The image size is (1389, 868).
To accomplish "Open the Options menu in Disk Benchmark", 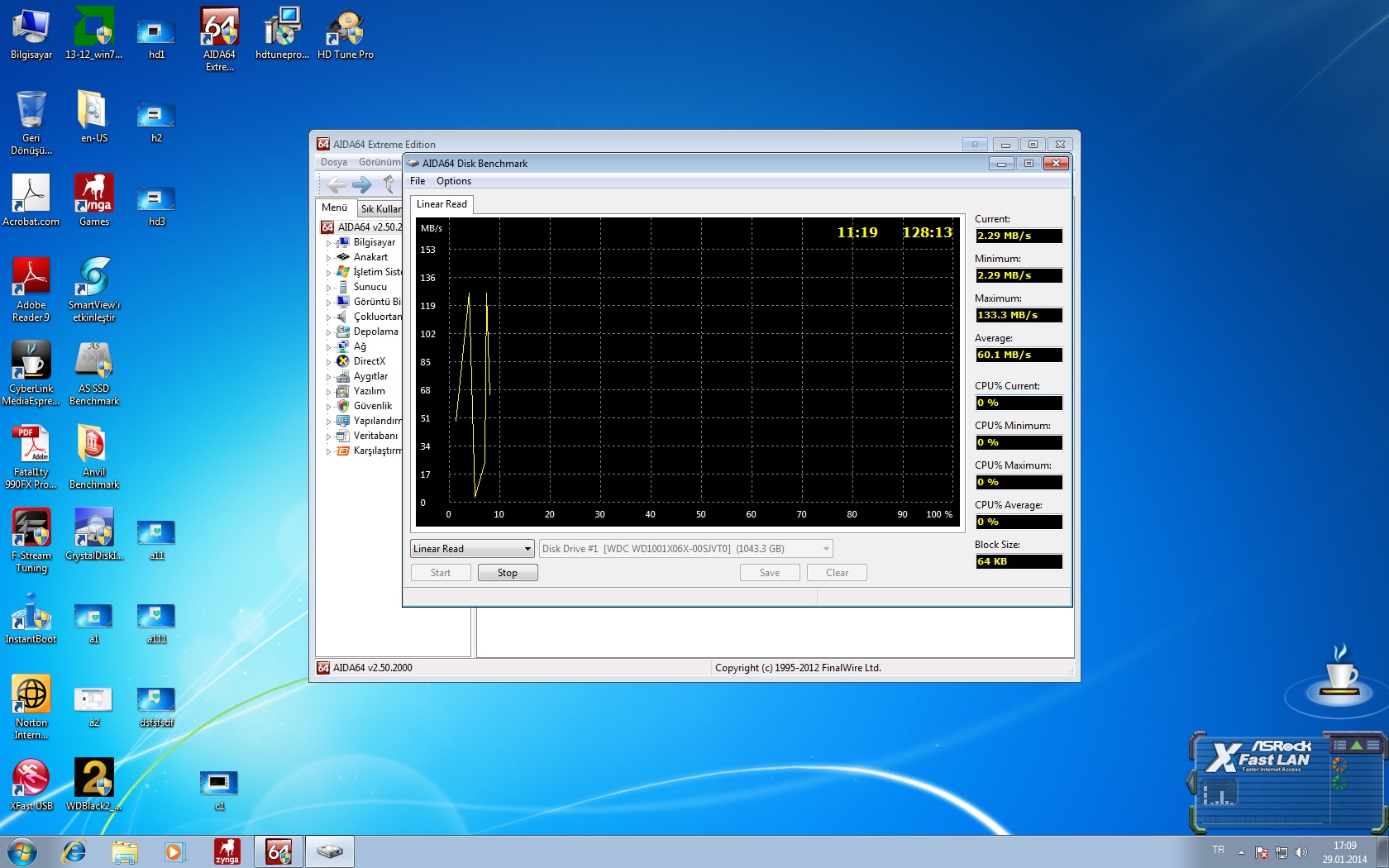I will [453, 181].
